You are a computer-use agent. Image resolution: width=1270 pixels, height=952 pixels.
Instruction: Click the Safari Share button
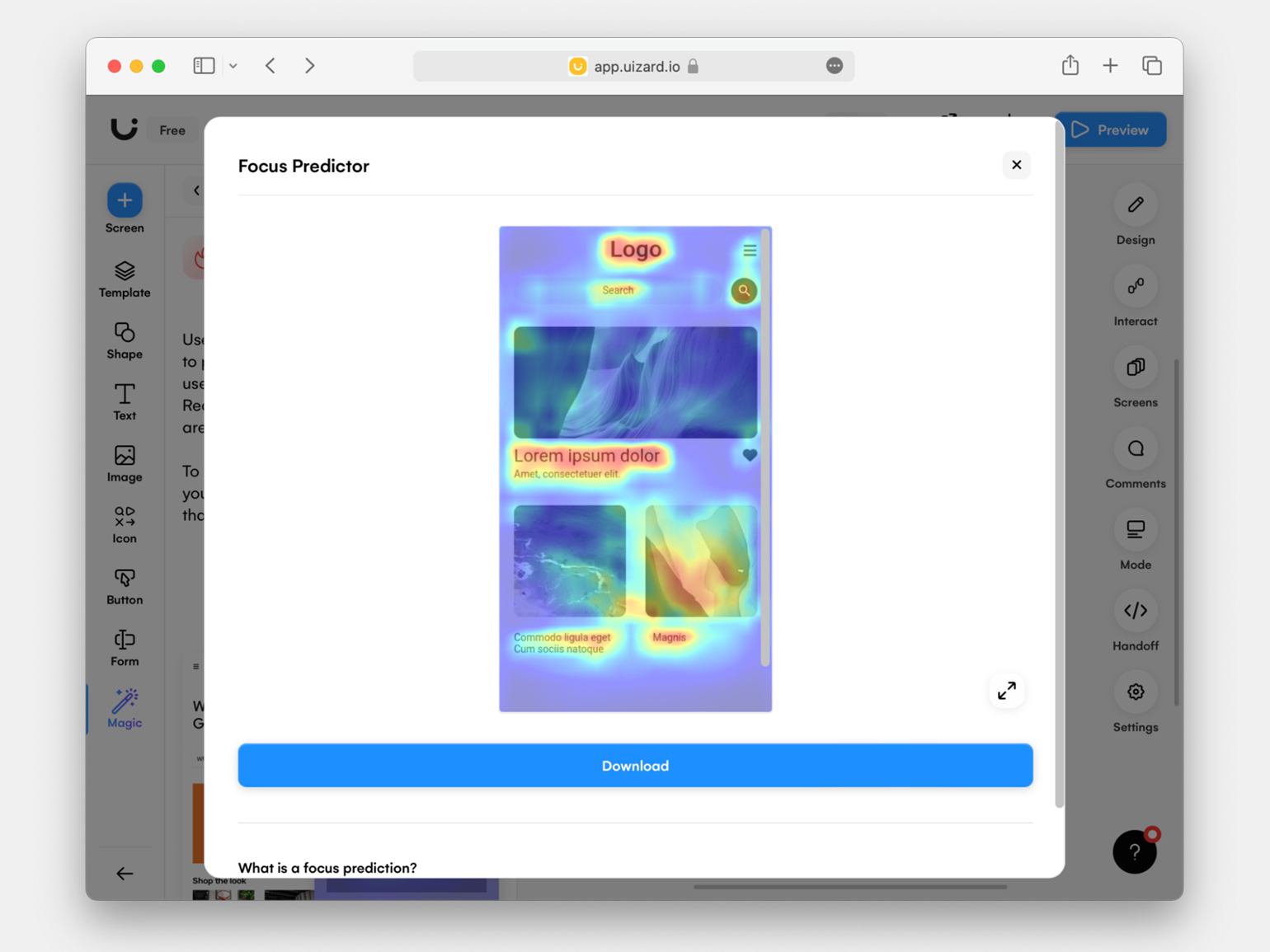(x=1070, y=65)
